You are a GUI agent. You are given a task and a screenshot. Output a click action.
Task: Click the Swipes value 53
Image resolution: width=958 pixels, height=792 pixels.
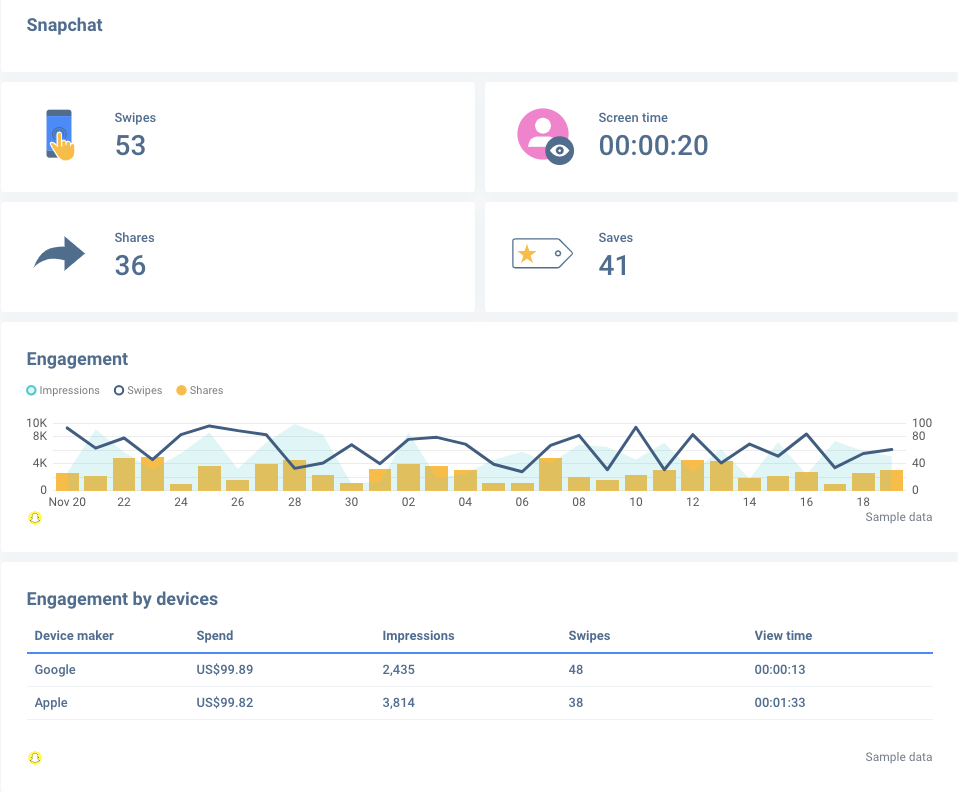pos(130,145)
